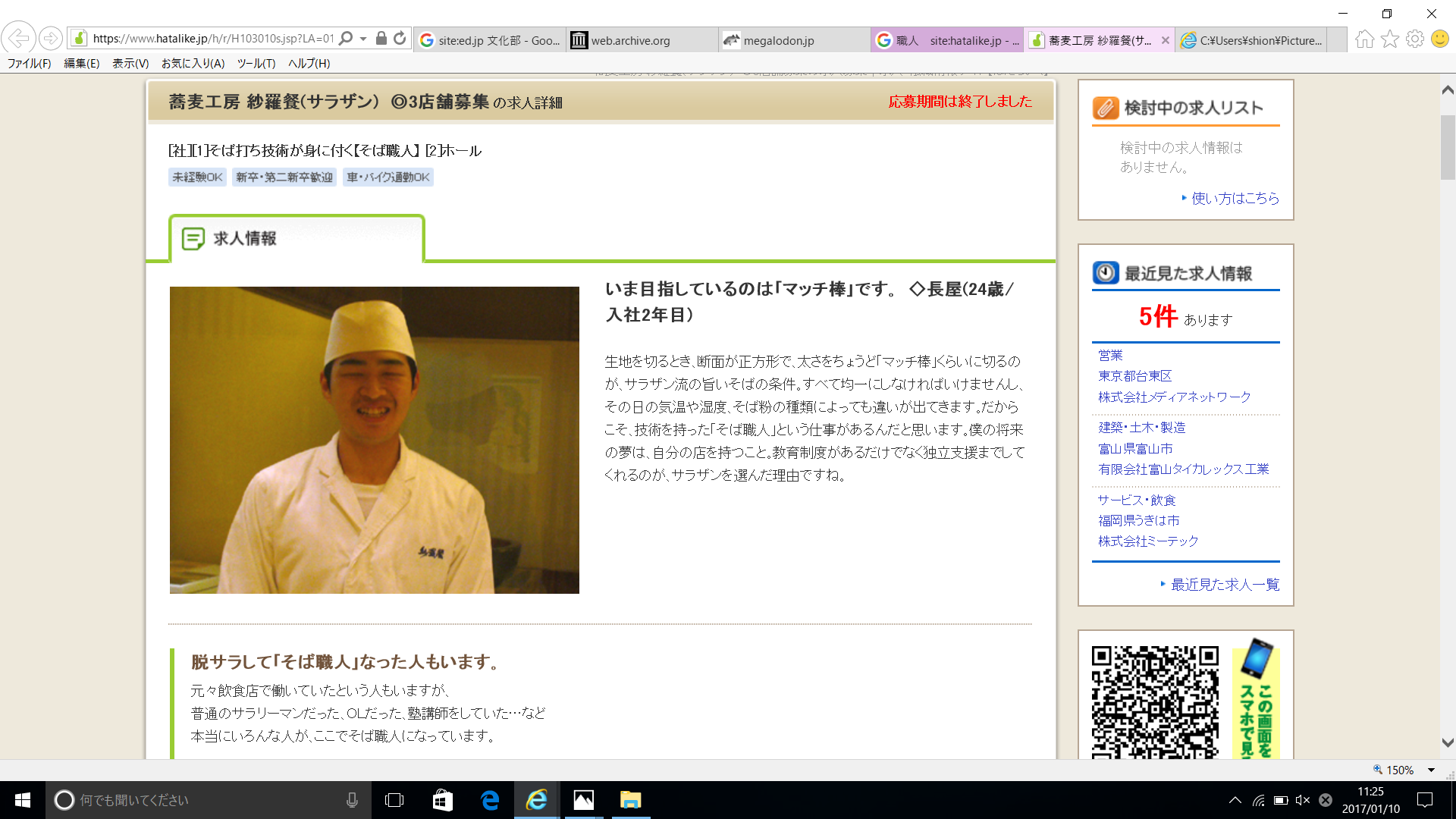Click the browser back arrow button
This screenshot has width=1456, height=819.
tap(18, 38)
